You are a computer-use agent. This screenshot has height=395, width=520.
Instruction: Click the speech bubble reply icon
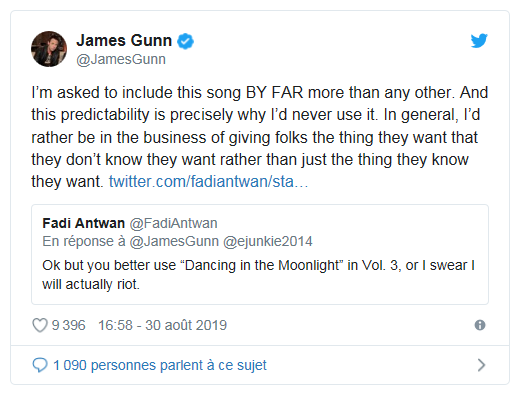[40, 365]
